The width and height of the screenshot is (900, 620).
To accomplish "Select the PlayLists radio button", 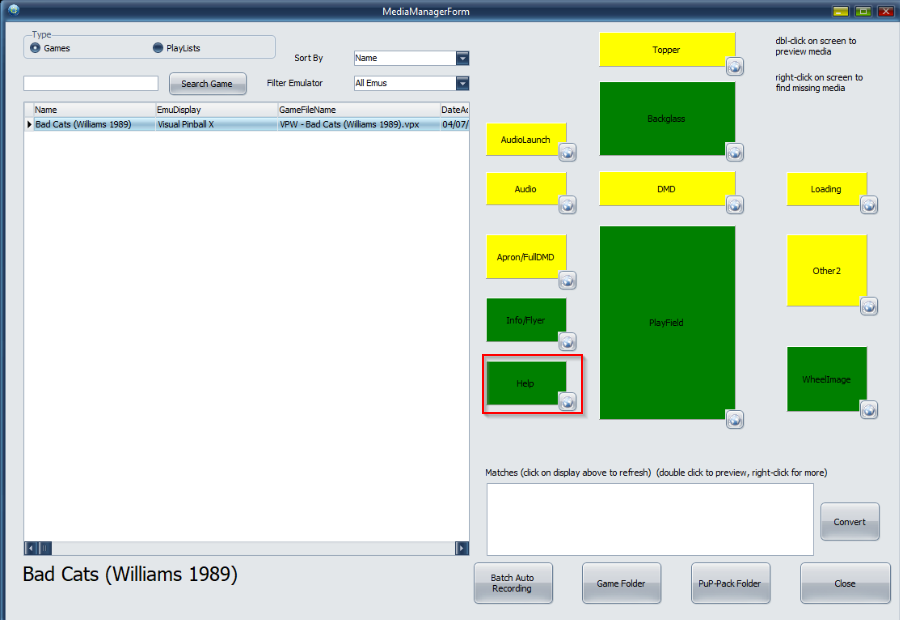I will click(x=158, y=48).
